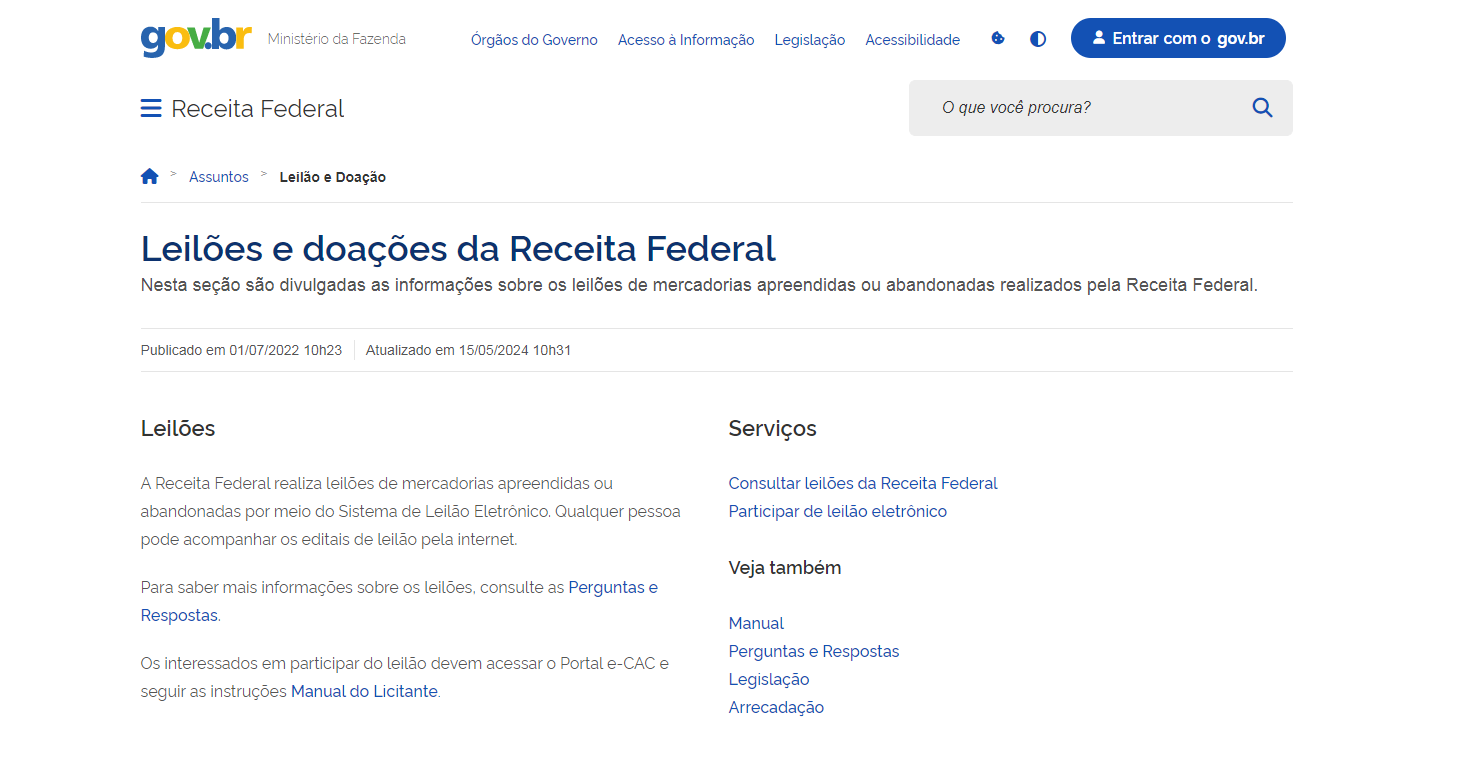Open the Manual link under Veja também

coord(756,623)
